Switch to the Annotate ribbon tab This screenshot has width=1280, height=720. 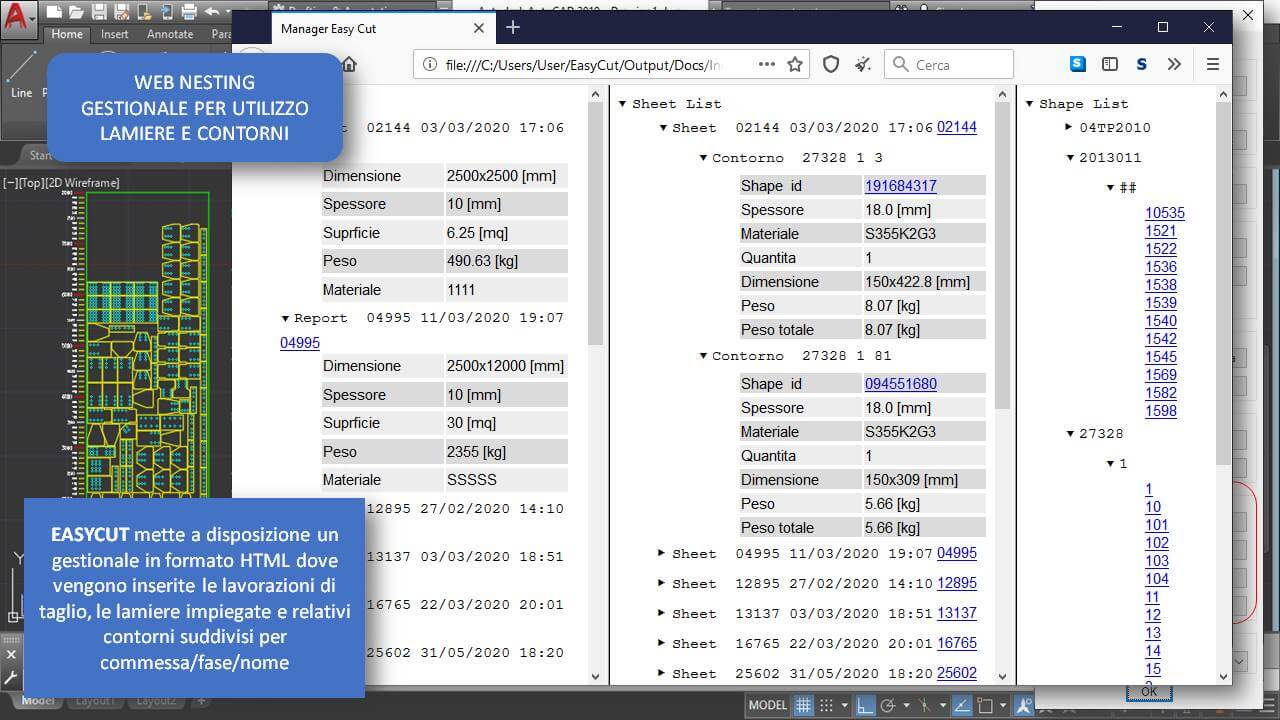(x=170, y=34)
